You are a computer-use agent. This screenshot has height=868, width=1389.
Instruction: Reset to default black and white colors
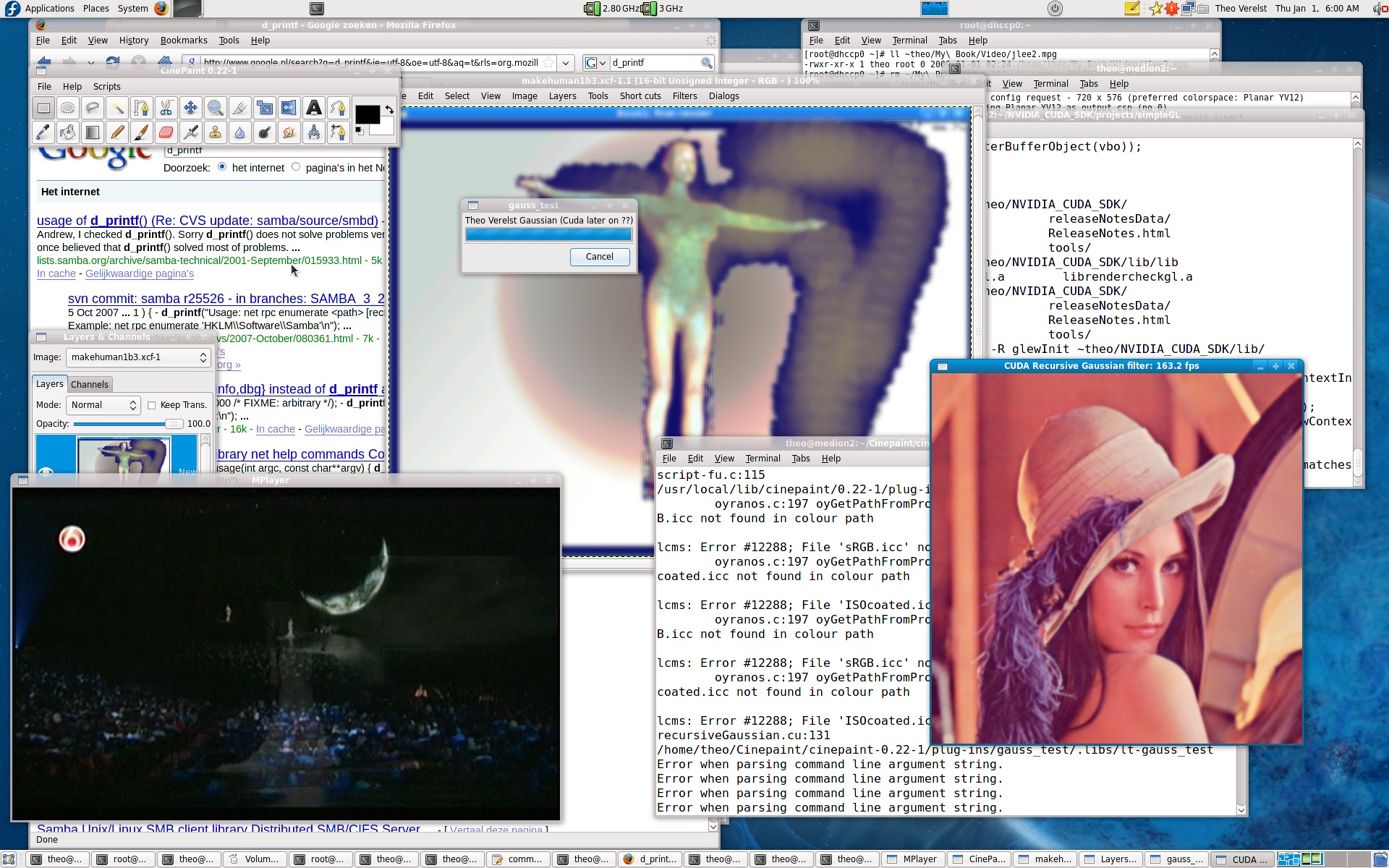click(360, 131)
